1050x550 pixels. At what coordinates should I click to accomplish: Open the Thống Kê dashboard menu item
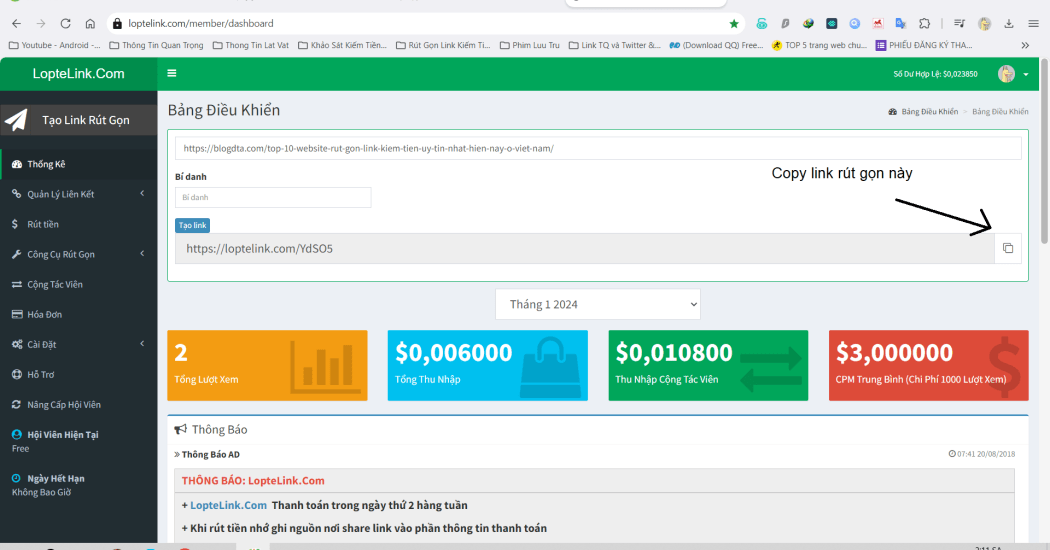click(78, 164)
